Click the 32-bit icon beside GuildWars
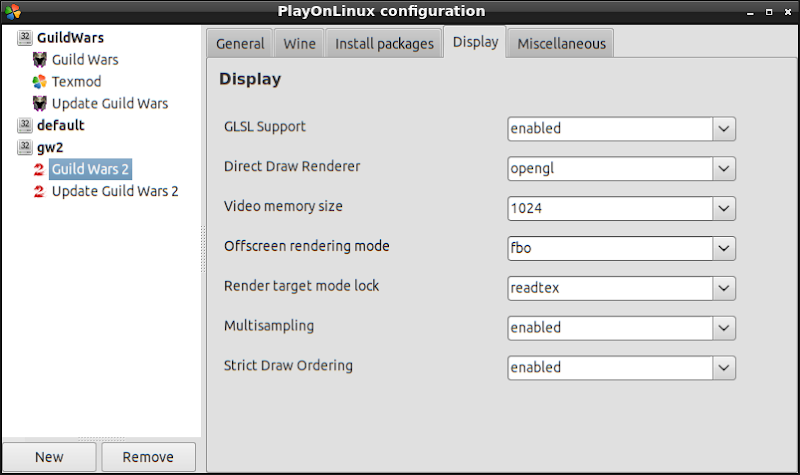 click(x=24, y=38)
